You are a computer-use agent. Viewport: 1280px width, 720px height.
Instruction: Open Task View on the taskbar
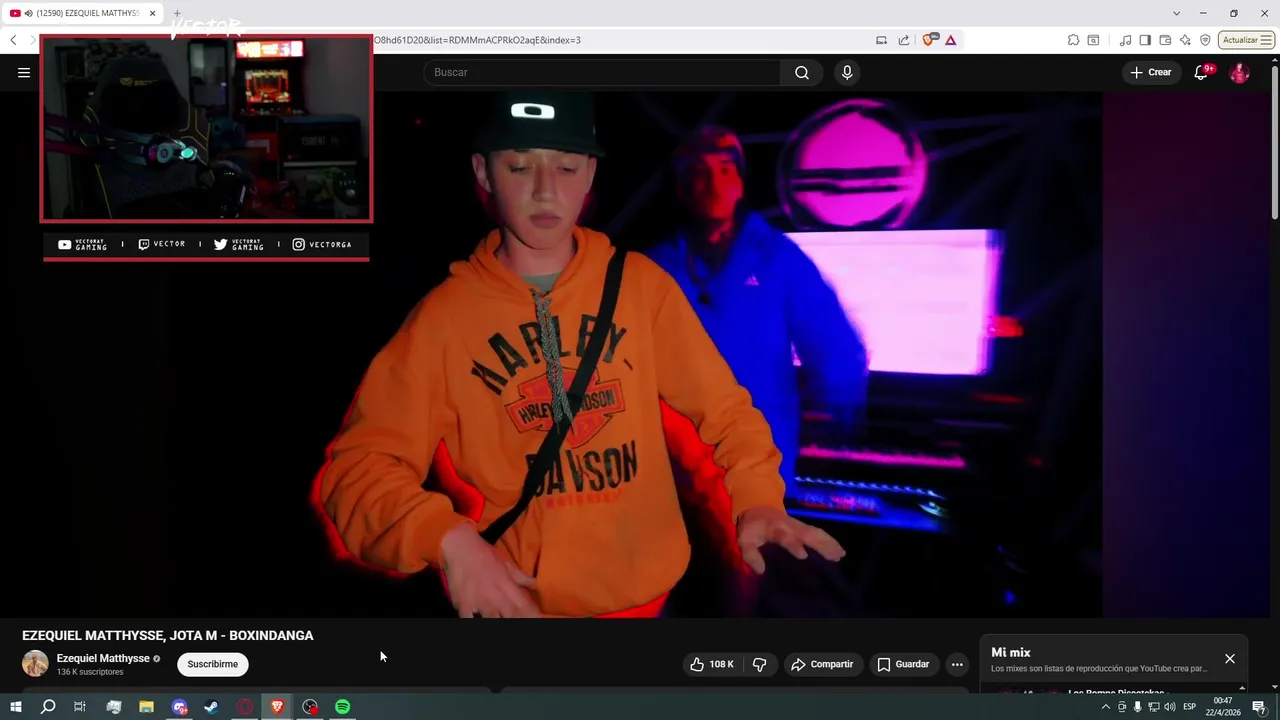(x=80, y=707)
